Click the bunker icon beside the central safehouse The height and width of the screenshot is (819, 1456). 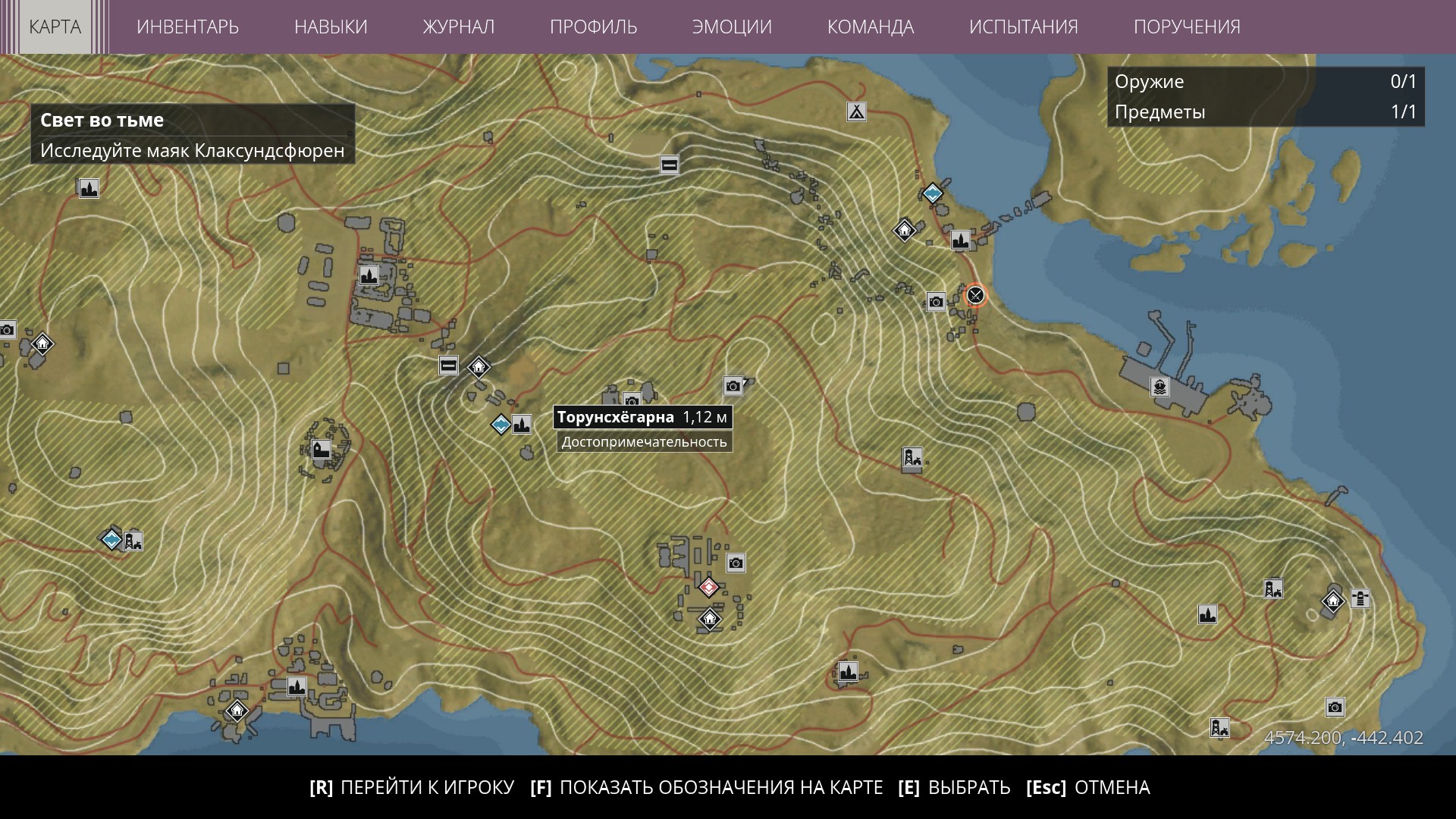coord(448,366)
